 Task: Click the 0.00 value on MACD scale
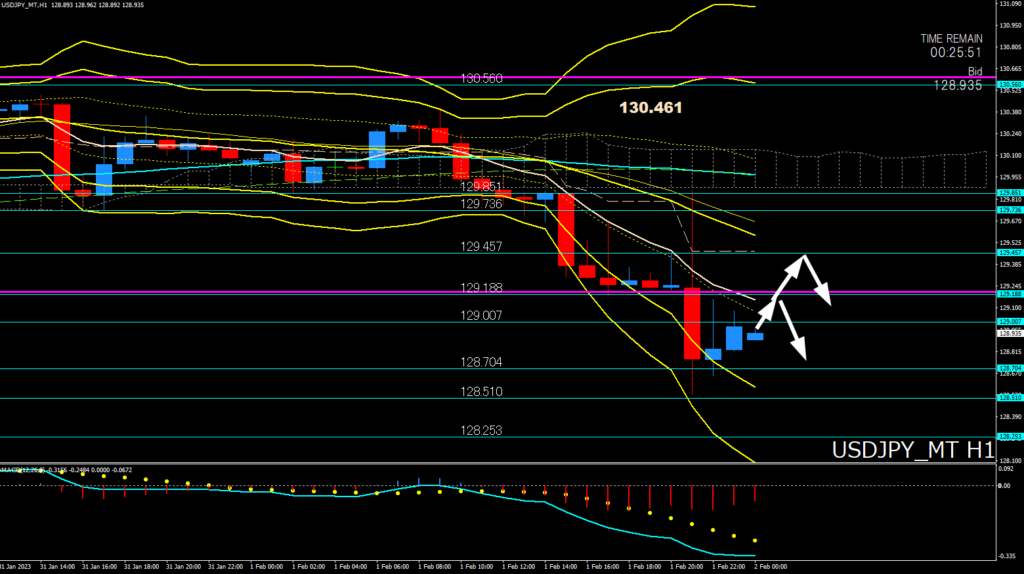[1004, 486]
